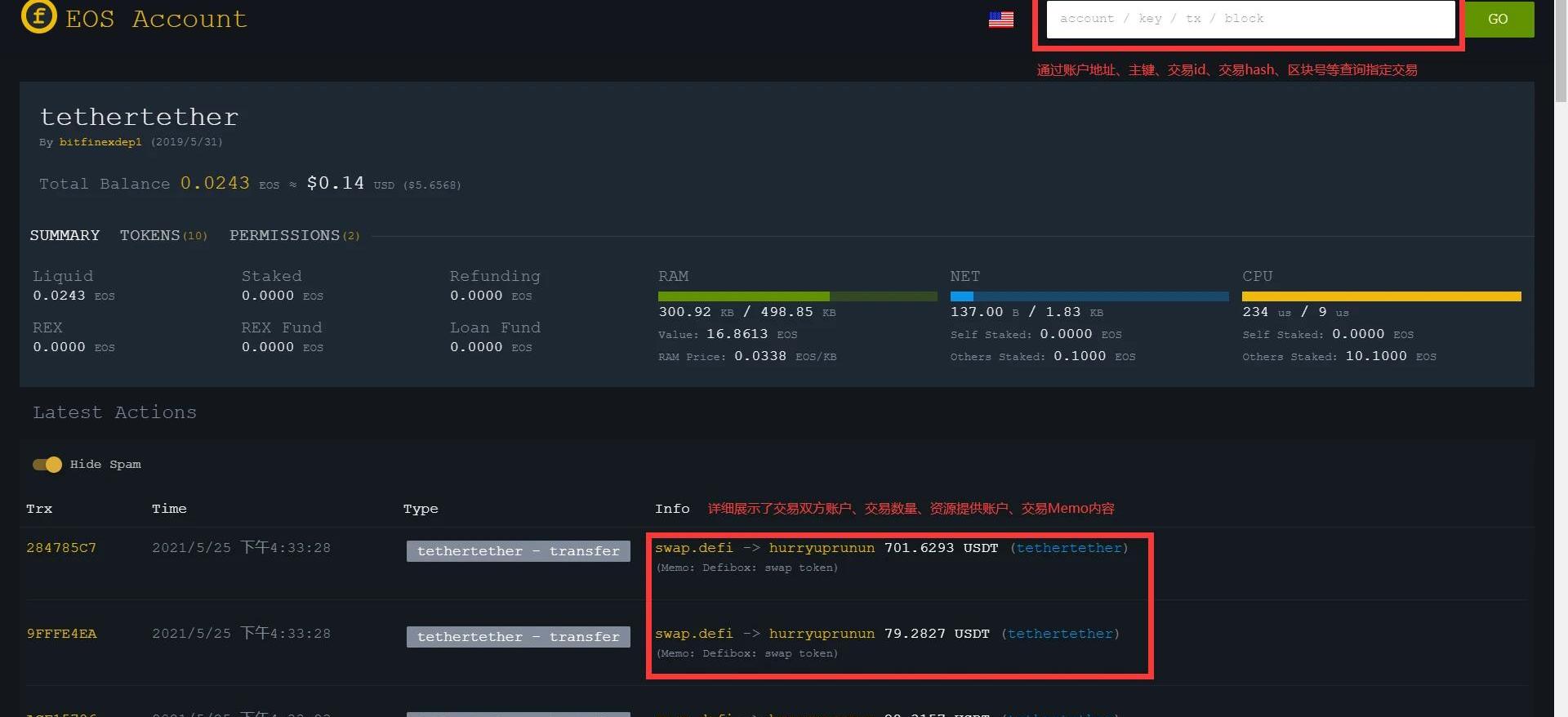1568x717 pixels.
Task: Toggle the Hide Spam switch
Action: pyautogui.click(x=47, y=465)
